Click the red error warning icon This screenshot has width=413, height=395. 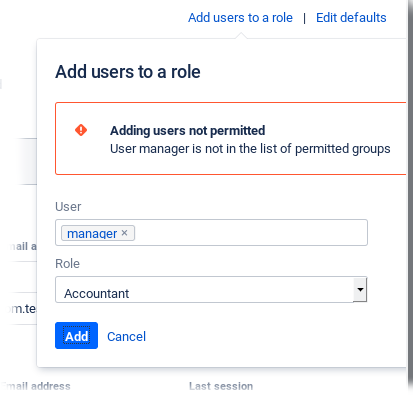click(81, 130)
